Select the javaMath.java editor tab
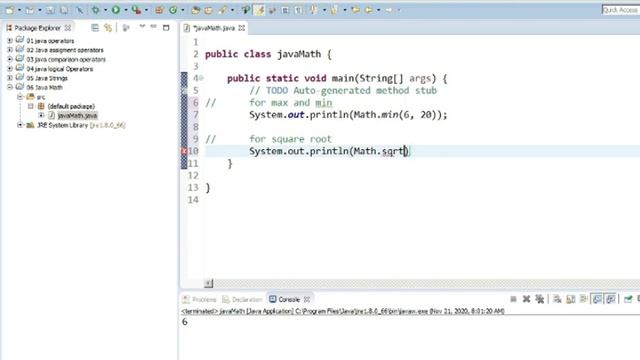This screenshot has height=360, width=640. [213, 28]
